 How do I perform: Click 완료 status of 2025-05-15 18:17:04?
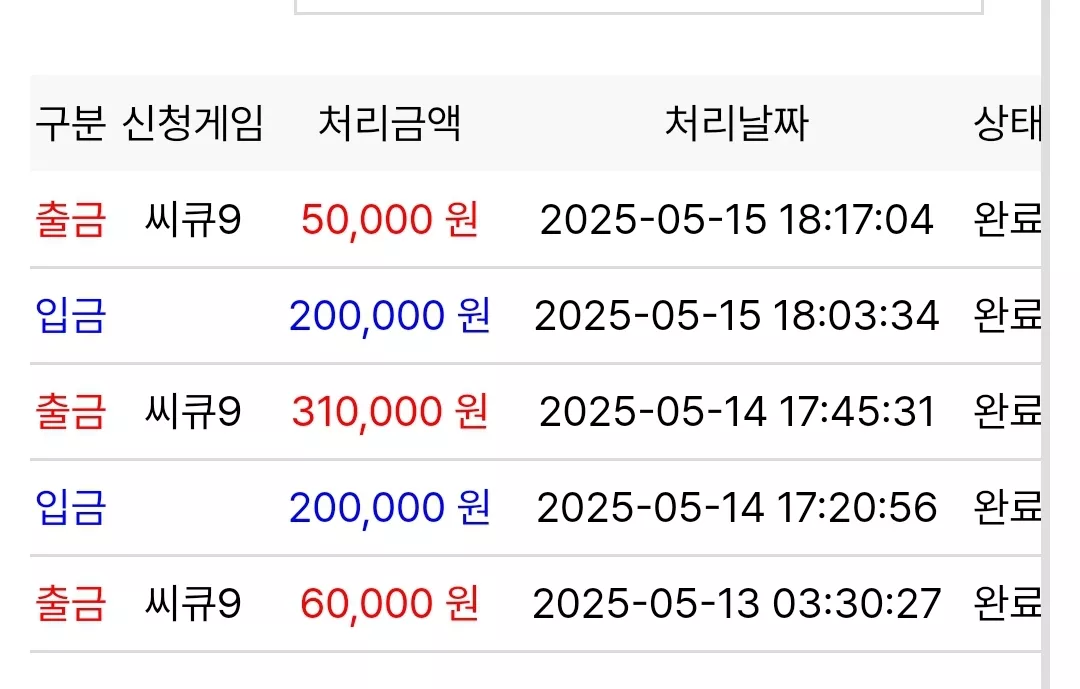pyautogui.click(x=1007, y=220)
